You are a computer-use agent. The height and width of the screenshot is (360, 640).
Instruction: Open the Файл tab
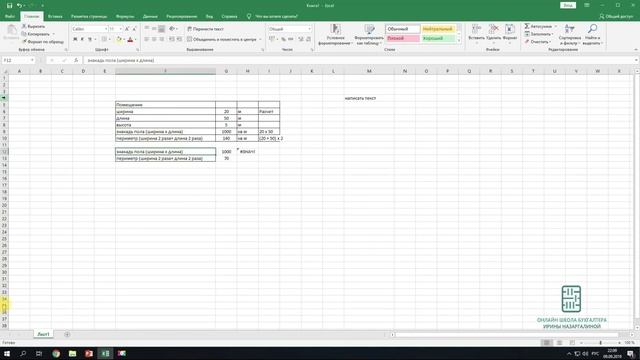10,16
